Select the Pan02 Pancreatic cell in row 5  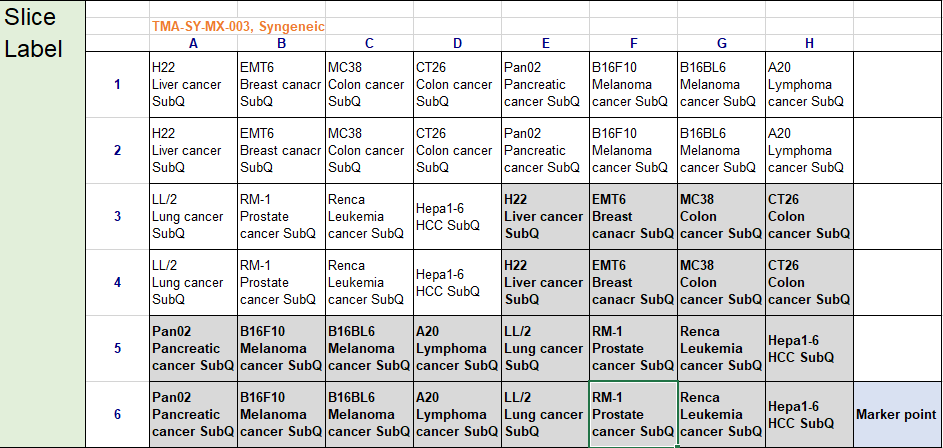coord(193,348)
